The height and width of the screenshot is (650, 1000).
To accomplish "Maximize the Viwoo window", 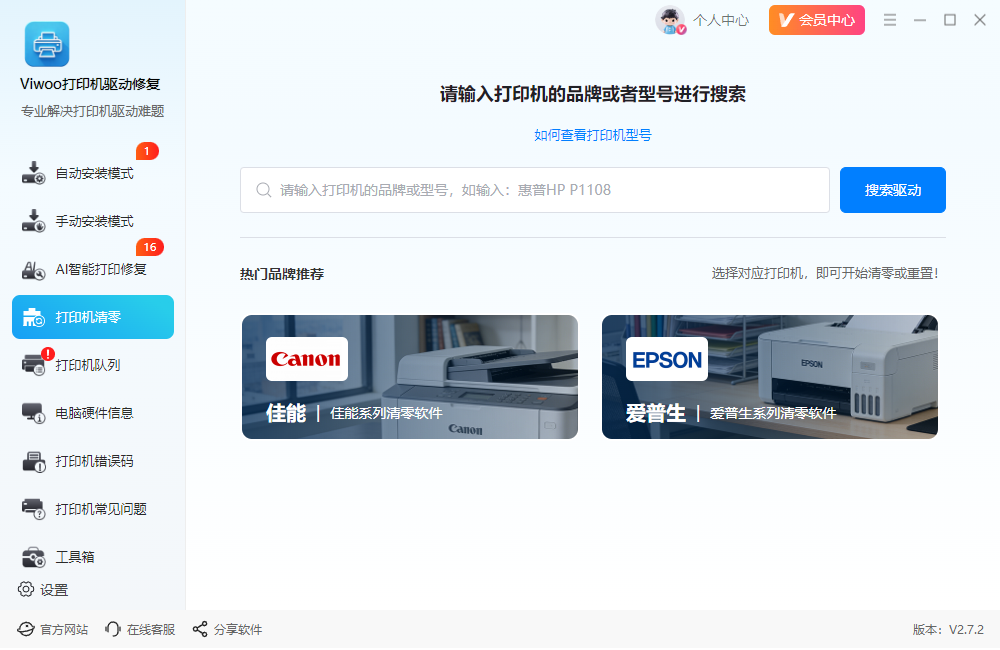I will coord(950,20).
